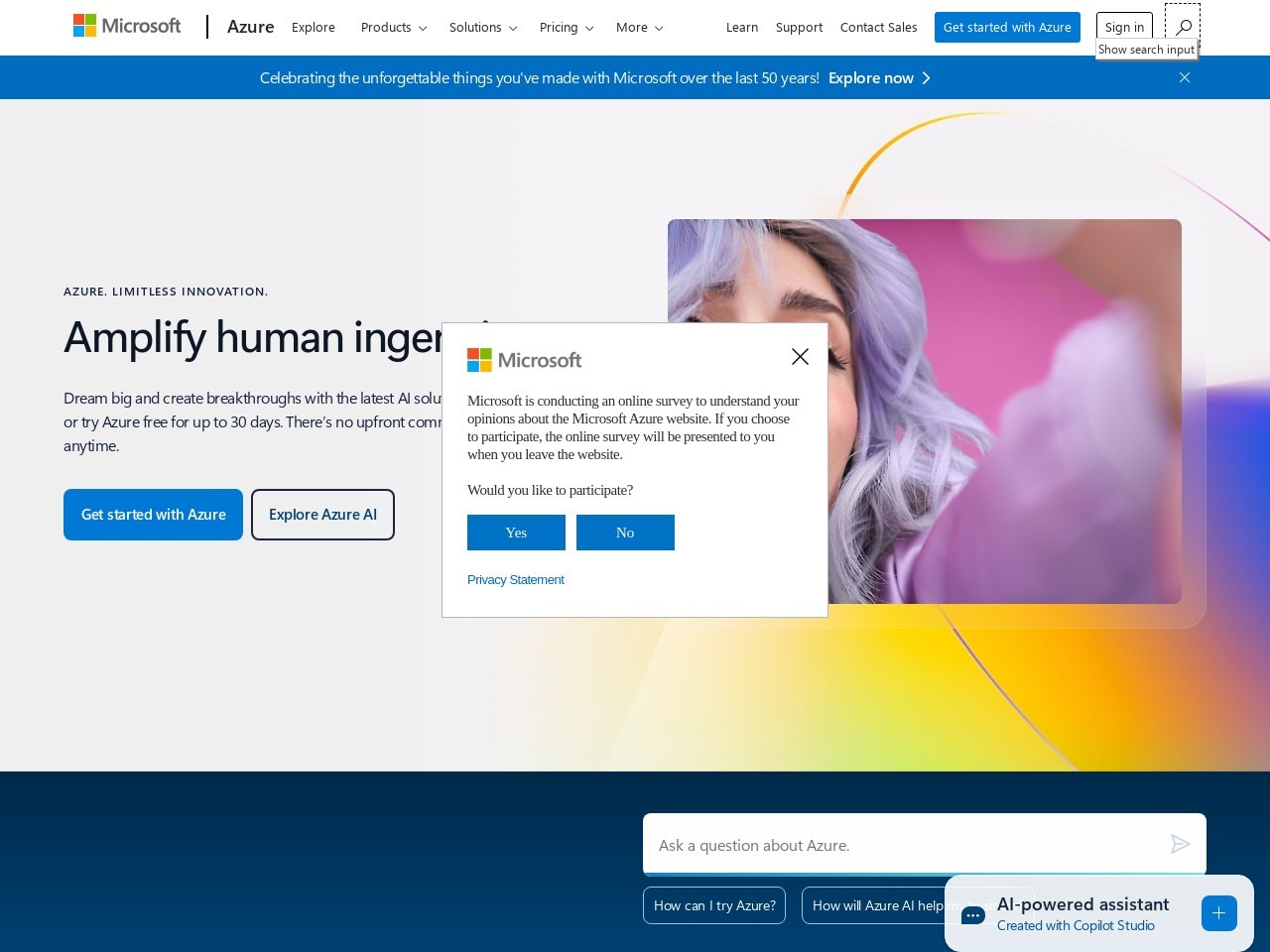Click the chevron next to Explore now
The image size is (1270, 952).
pos(927,78)
